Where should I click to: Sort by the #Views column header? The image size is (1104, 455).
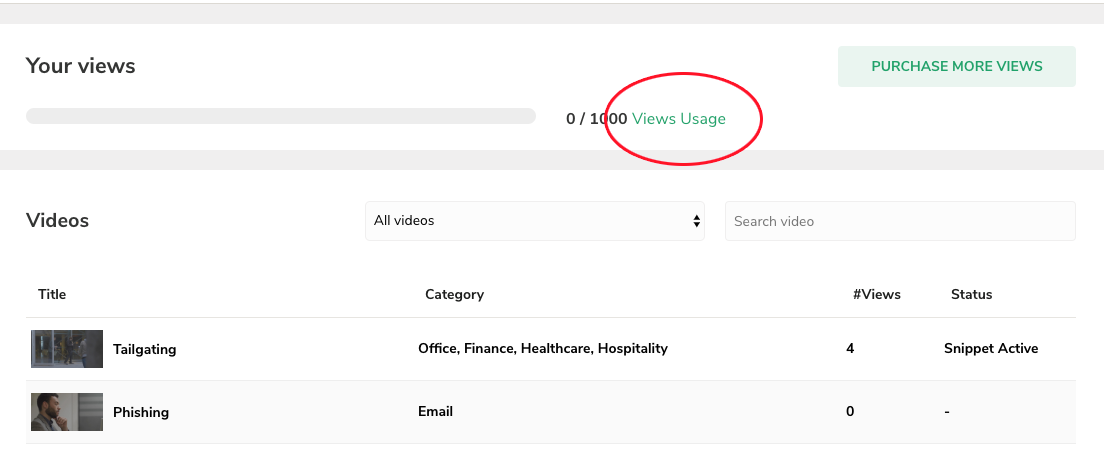point(877,294)
